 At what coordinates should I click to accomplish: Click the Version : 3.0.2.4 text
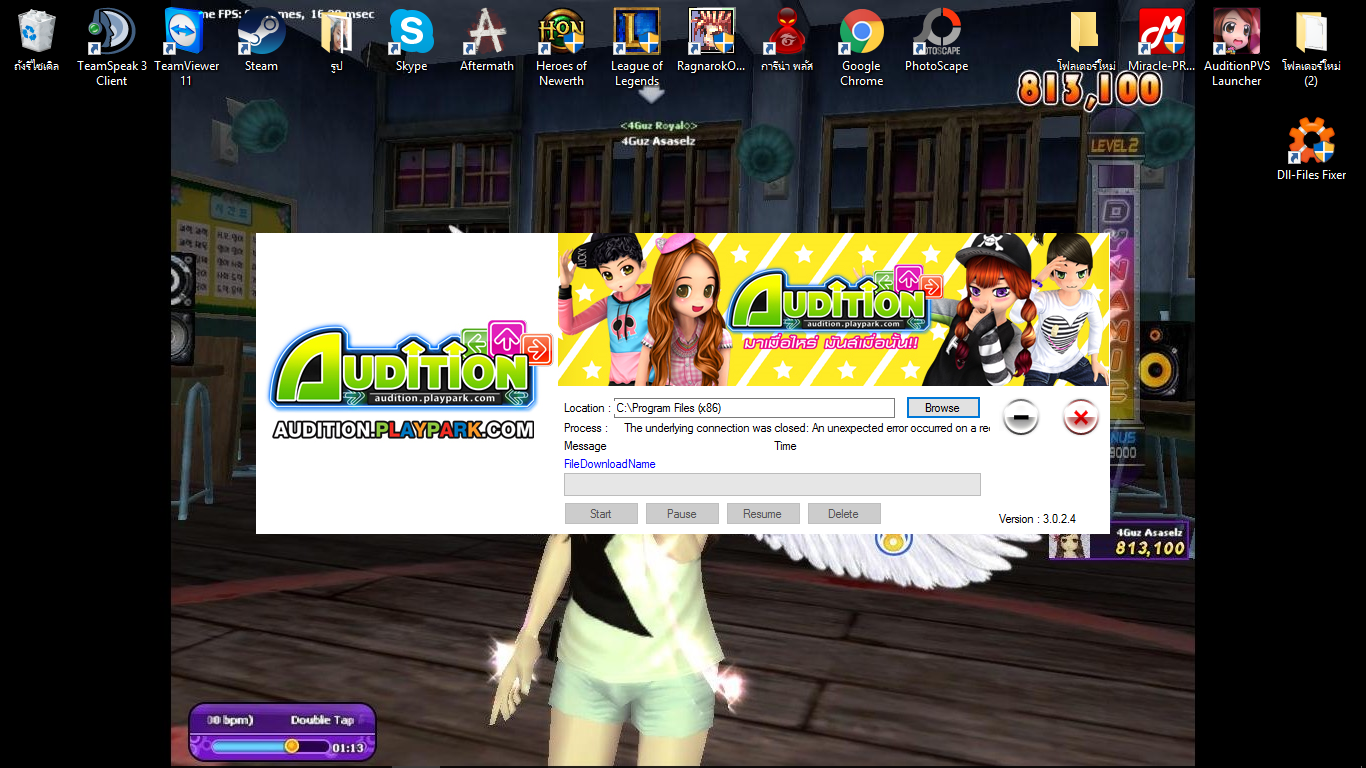pyautogui.click(x=1037, y=519)
